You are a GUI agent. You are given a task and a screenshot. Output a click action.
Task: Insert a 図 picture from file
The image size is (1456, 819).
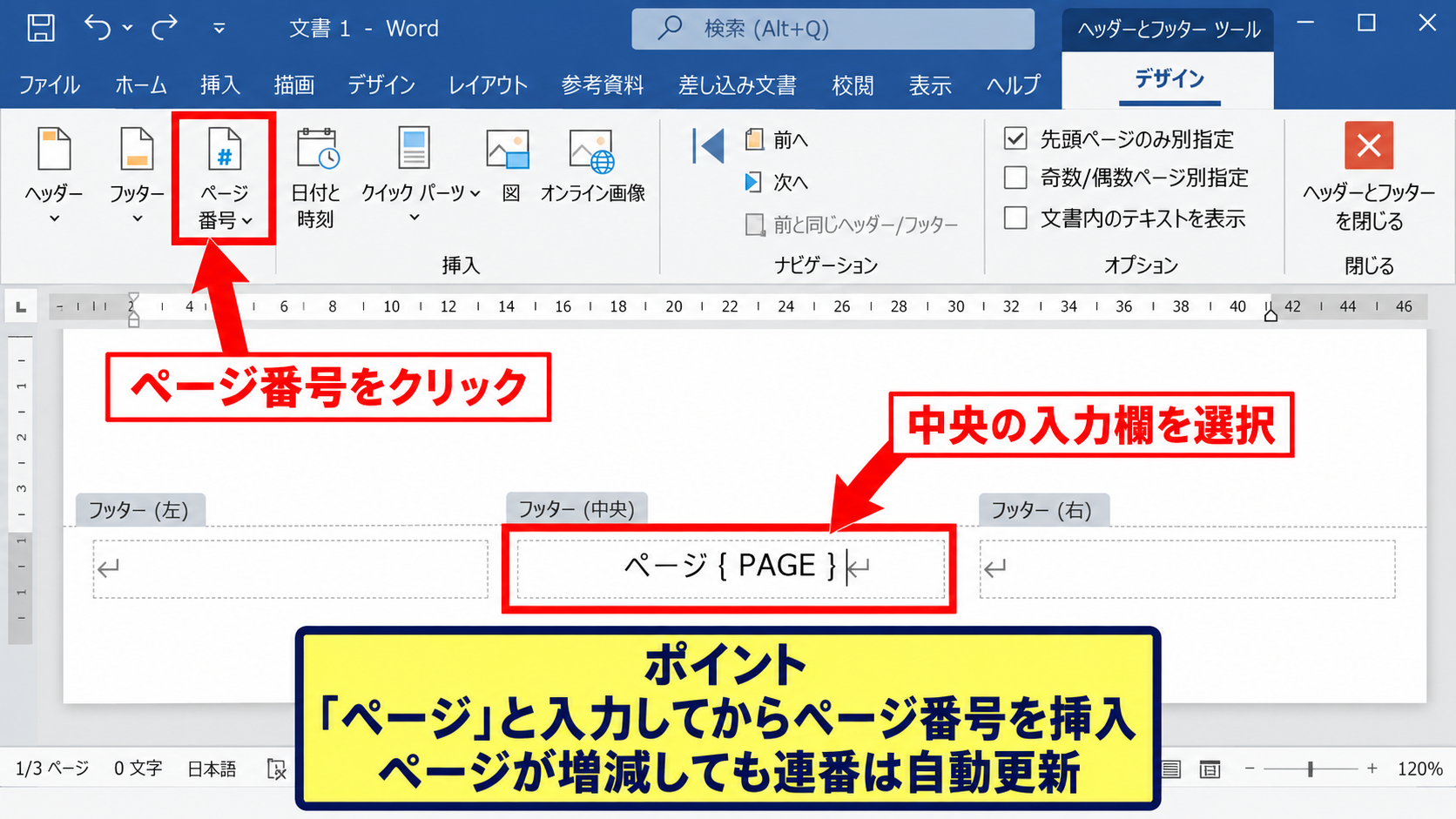pyautogui.click(x=509, y=164)
